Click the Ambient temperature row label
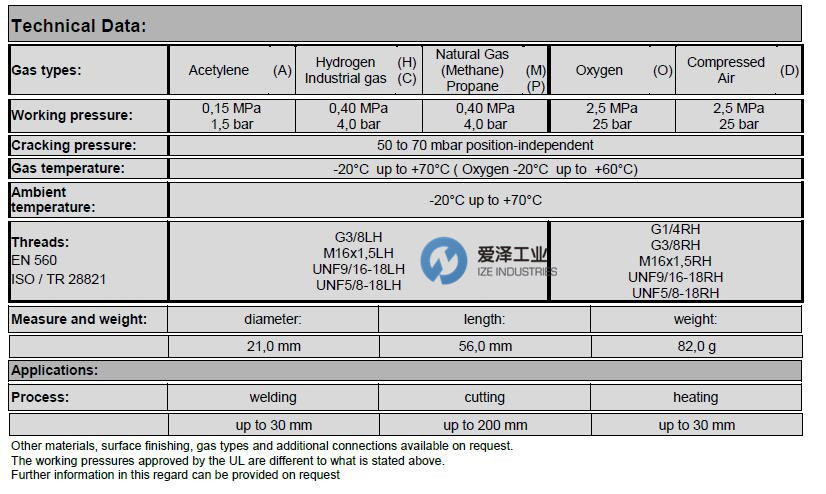 [x=53, y=199]
